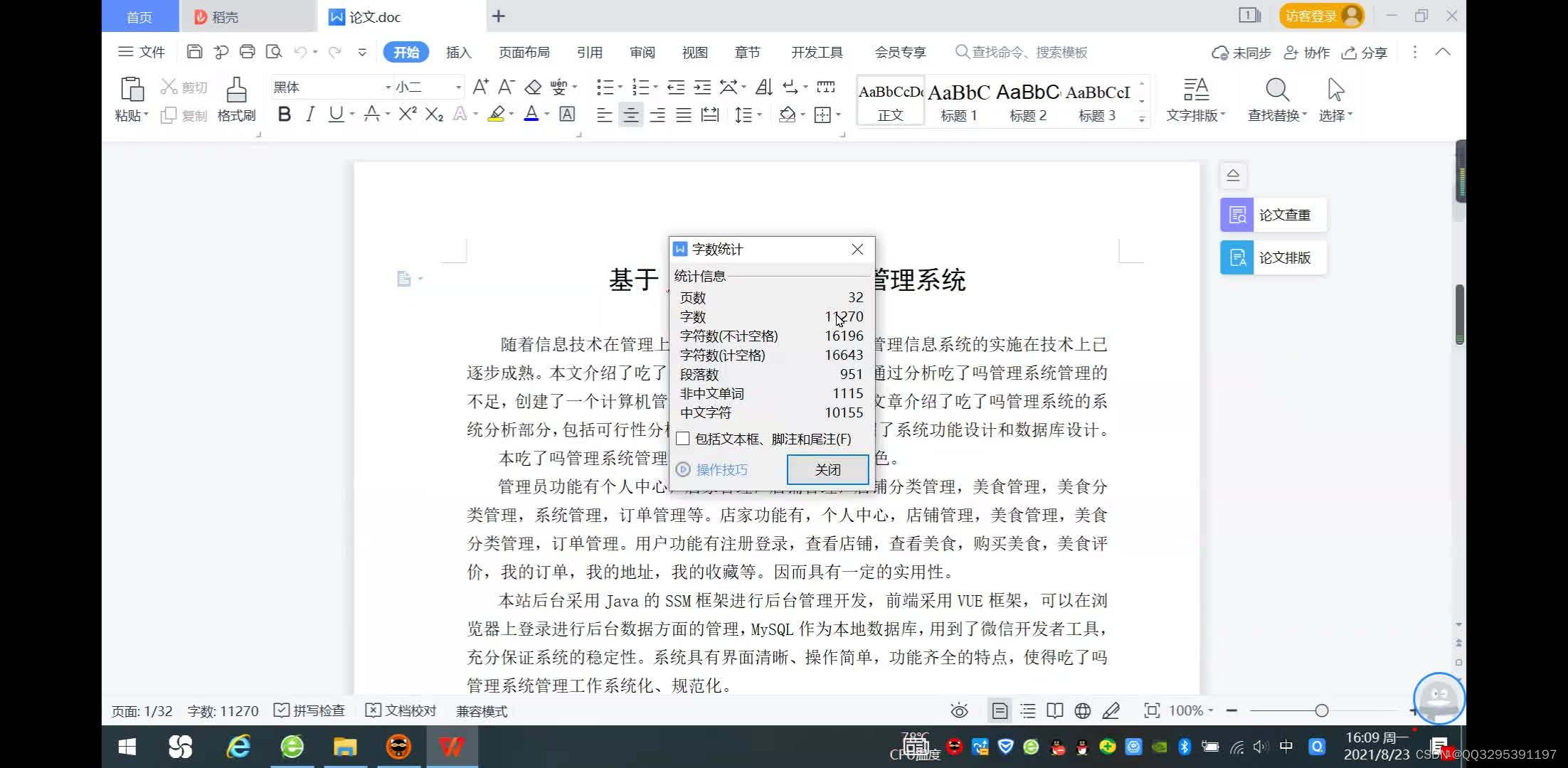This screenshot has height=768, width=1568.
Task: Switch to web layout globe icon
Action: [x=1083, y=710]
